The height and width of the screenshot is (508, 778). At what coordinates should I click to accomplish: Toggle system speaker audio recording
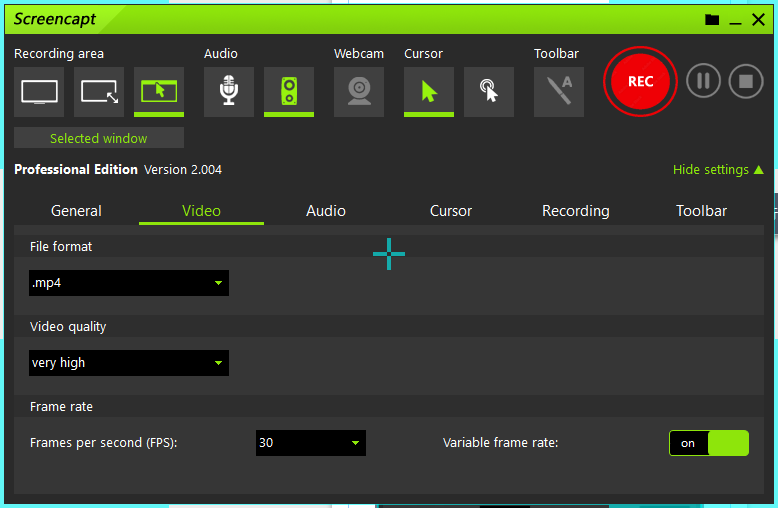[289, 92]
